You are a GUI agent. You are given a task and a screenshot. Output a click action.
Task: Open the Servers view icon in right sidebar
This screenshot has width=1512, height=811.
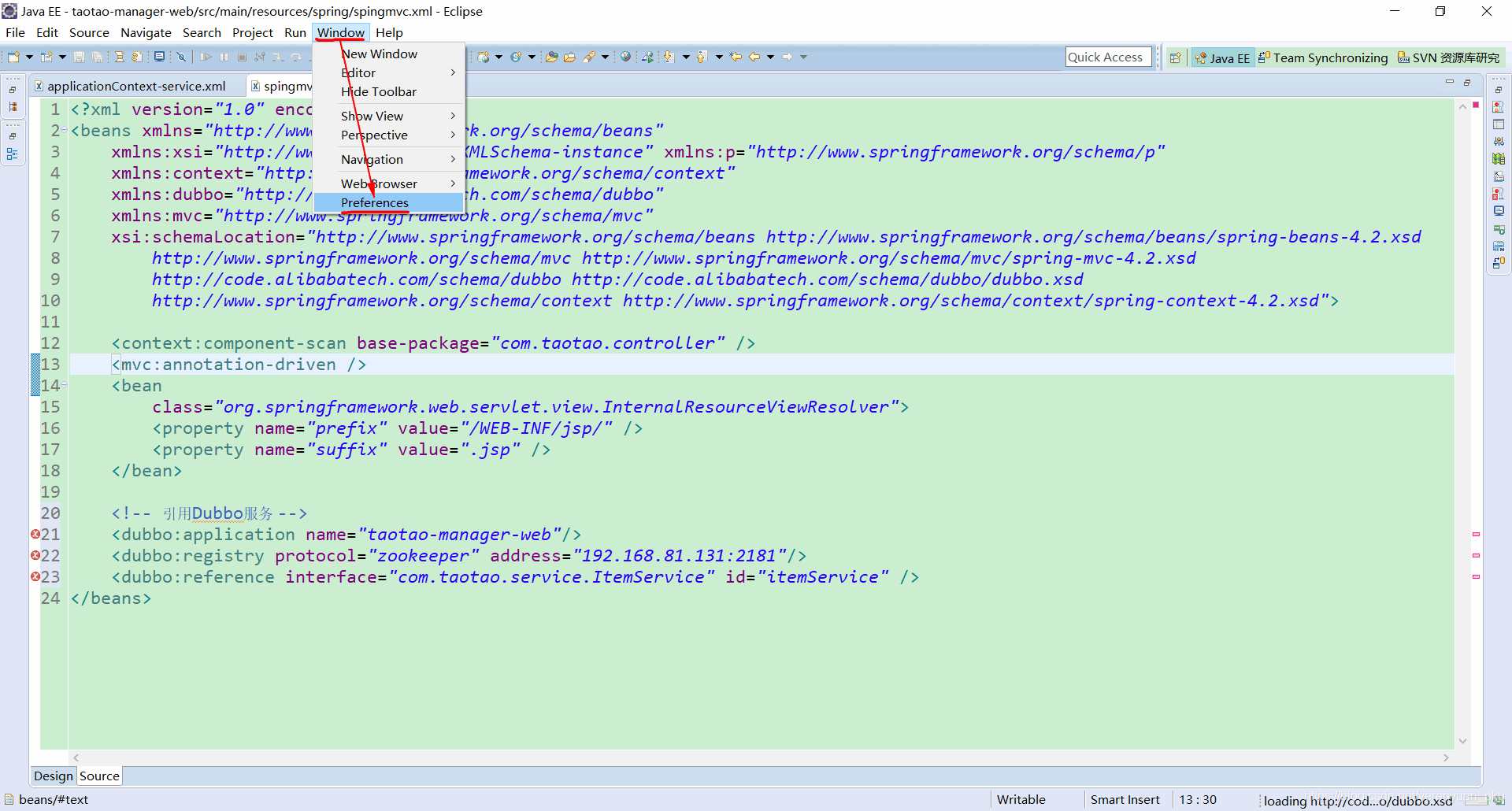tap(1499, 142)
